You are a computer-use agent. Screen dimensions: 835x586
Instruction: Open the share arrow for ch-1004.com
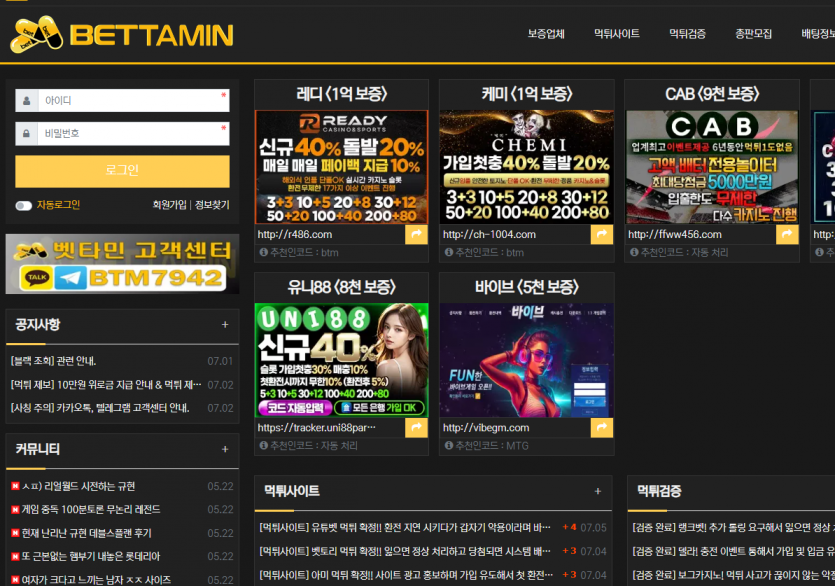602,234
